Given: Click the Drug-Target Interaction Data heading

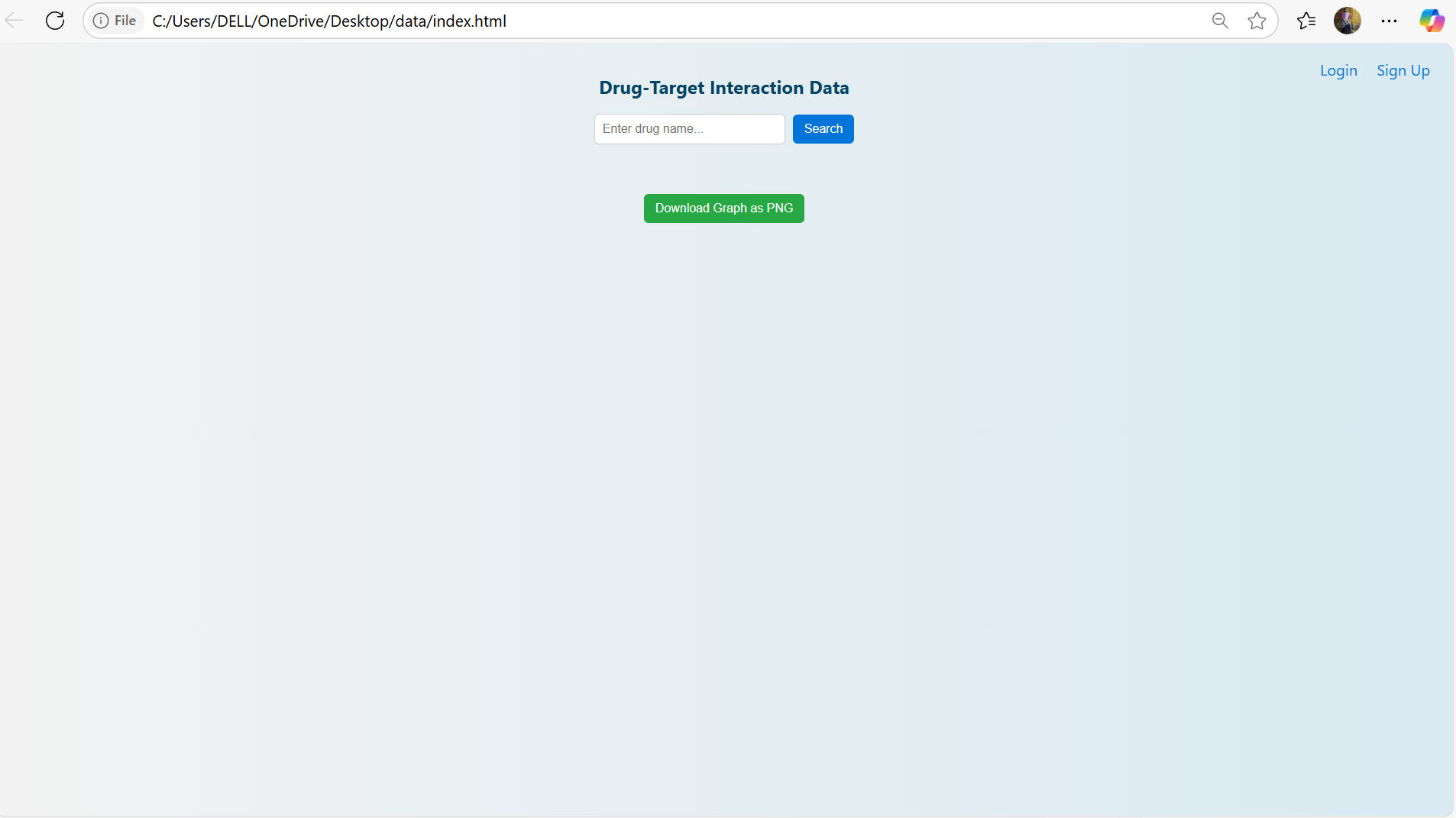Looking at the screenshot, I should (x=724, y=88).
